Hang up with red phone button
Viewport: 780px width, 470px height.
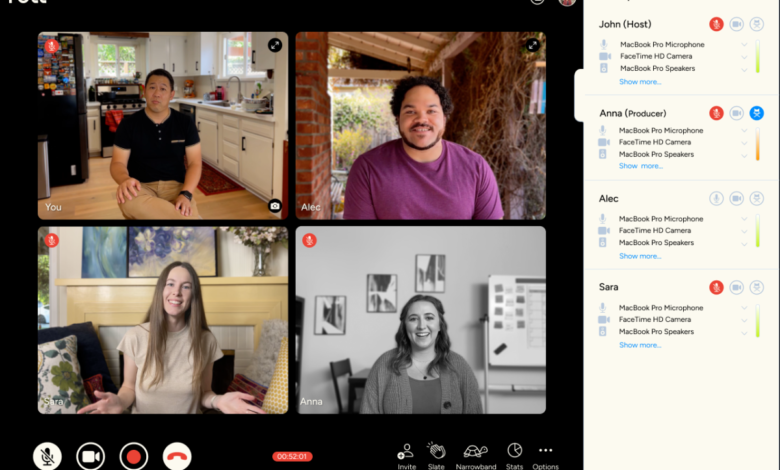coord(177,456)
